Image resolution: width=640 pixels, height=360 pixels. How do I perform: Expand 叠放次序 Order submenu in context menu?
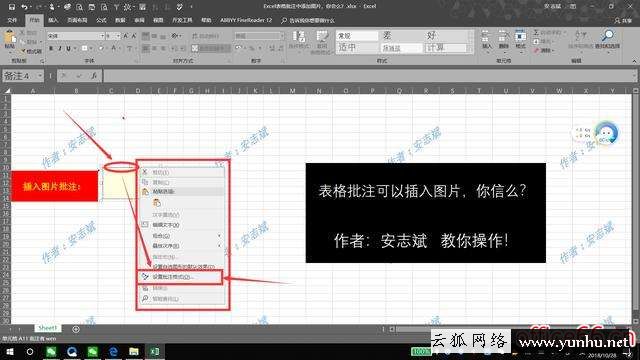[x=182, y=246]
